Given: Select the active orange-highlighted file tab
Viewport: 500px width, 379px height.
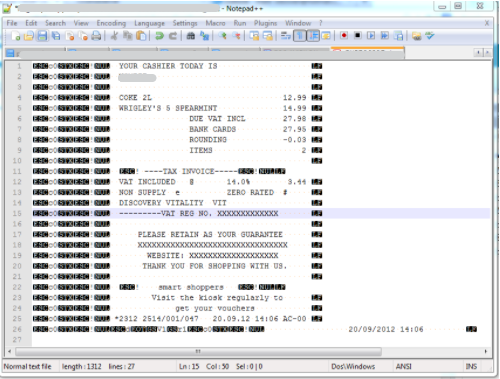Looking at the screenshot, I should [367, 52].
